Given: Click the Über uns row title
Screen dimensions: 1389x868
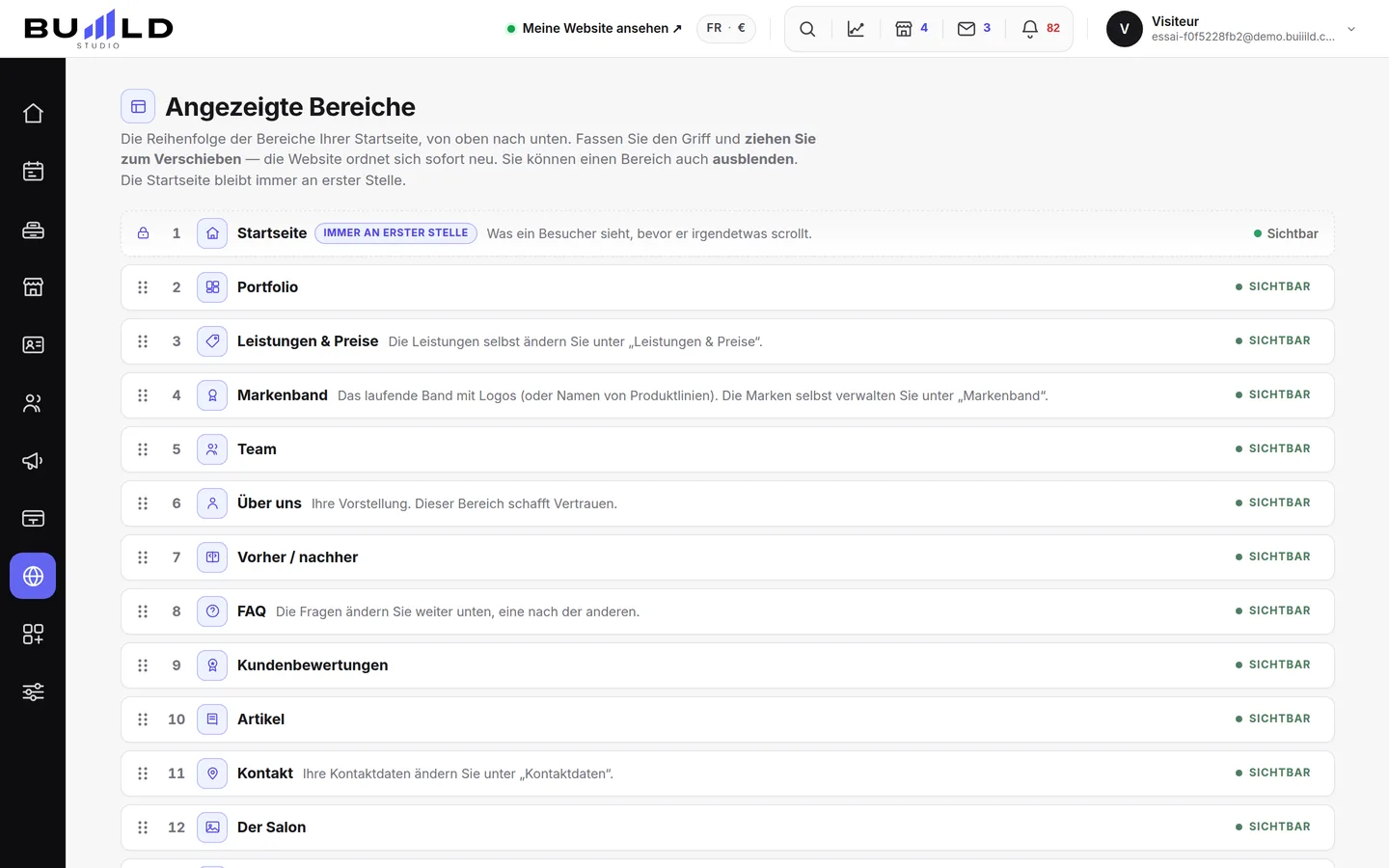Looking at the screenshot, I should (269, 503).
